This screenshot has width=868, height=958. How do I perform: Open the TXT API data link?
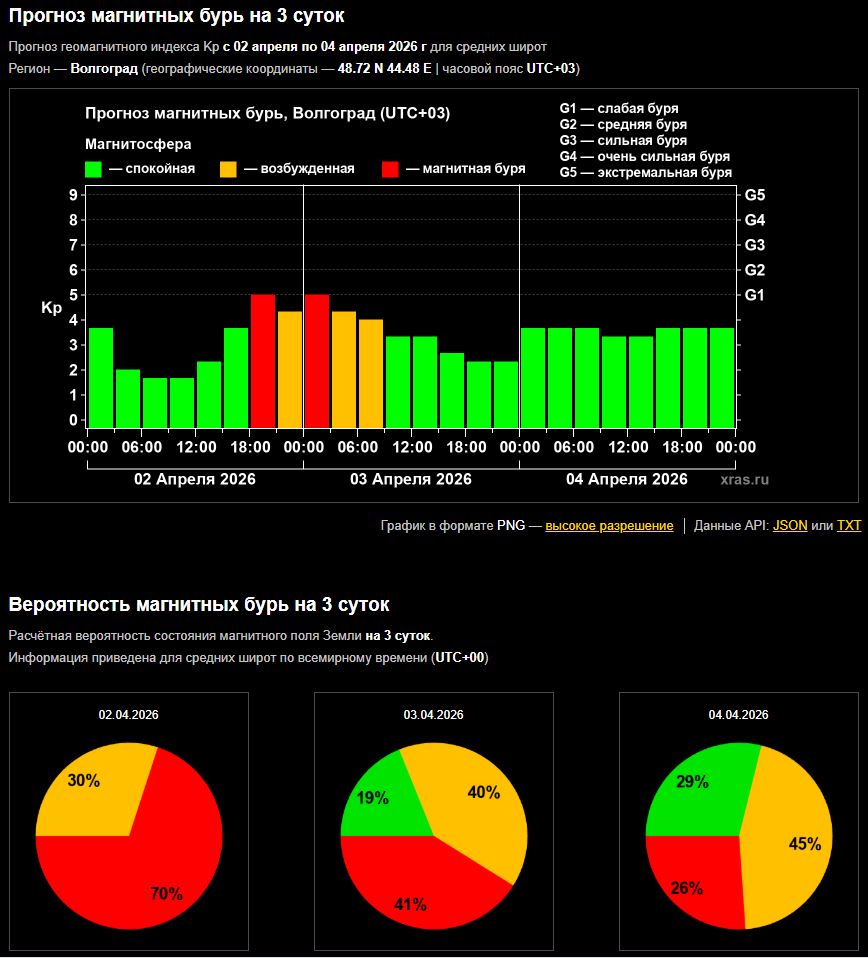pos(848,525)
